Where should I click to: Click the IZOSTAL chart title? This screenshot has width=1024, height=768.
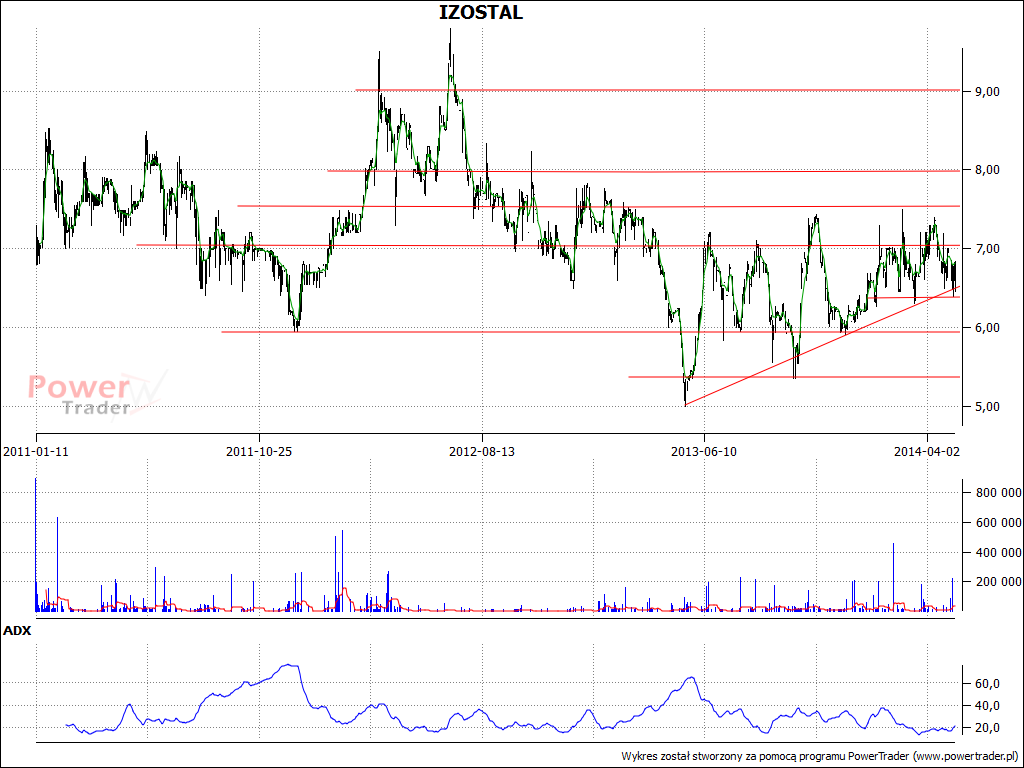point(481,12)
